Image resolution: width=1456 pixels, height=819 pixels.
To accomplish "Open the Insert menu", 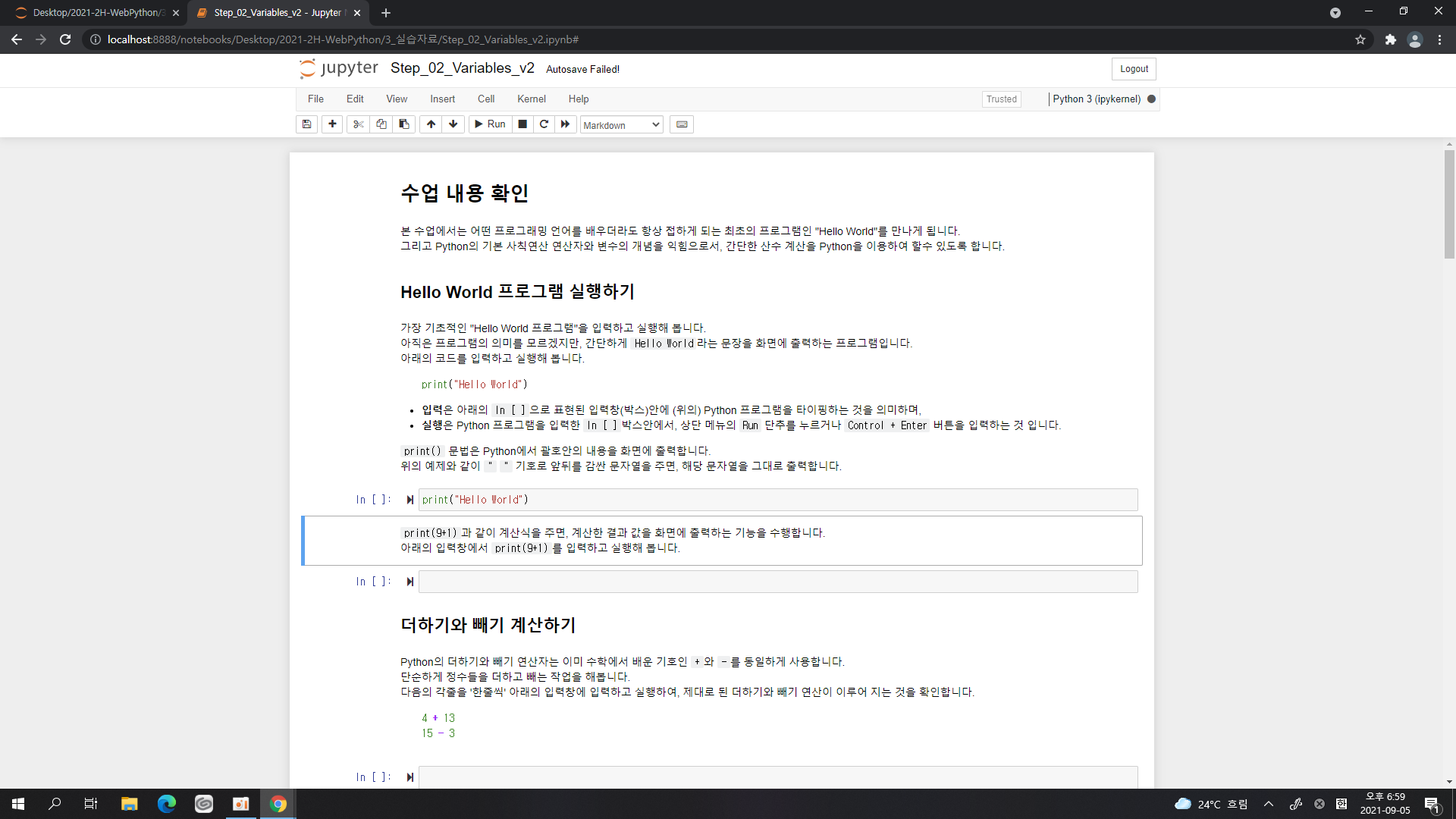I will (x=443, y=99).
